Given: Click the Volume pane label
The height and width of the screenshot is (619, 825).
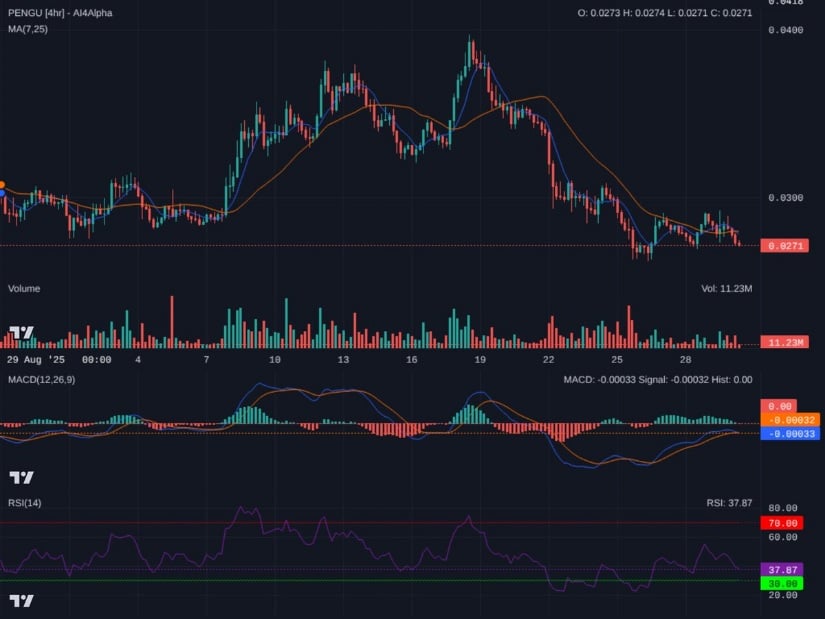Looking at the screenshot, I should 25,288.
